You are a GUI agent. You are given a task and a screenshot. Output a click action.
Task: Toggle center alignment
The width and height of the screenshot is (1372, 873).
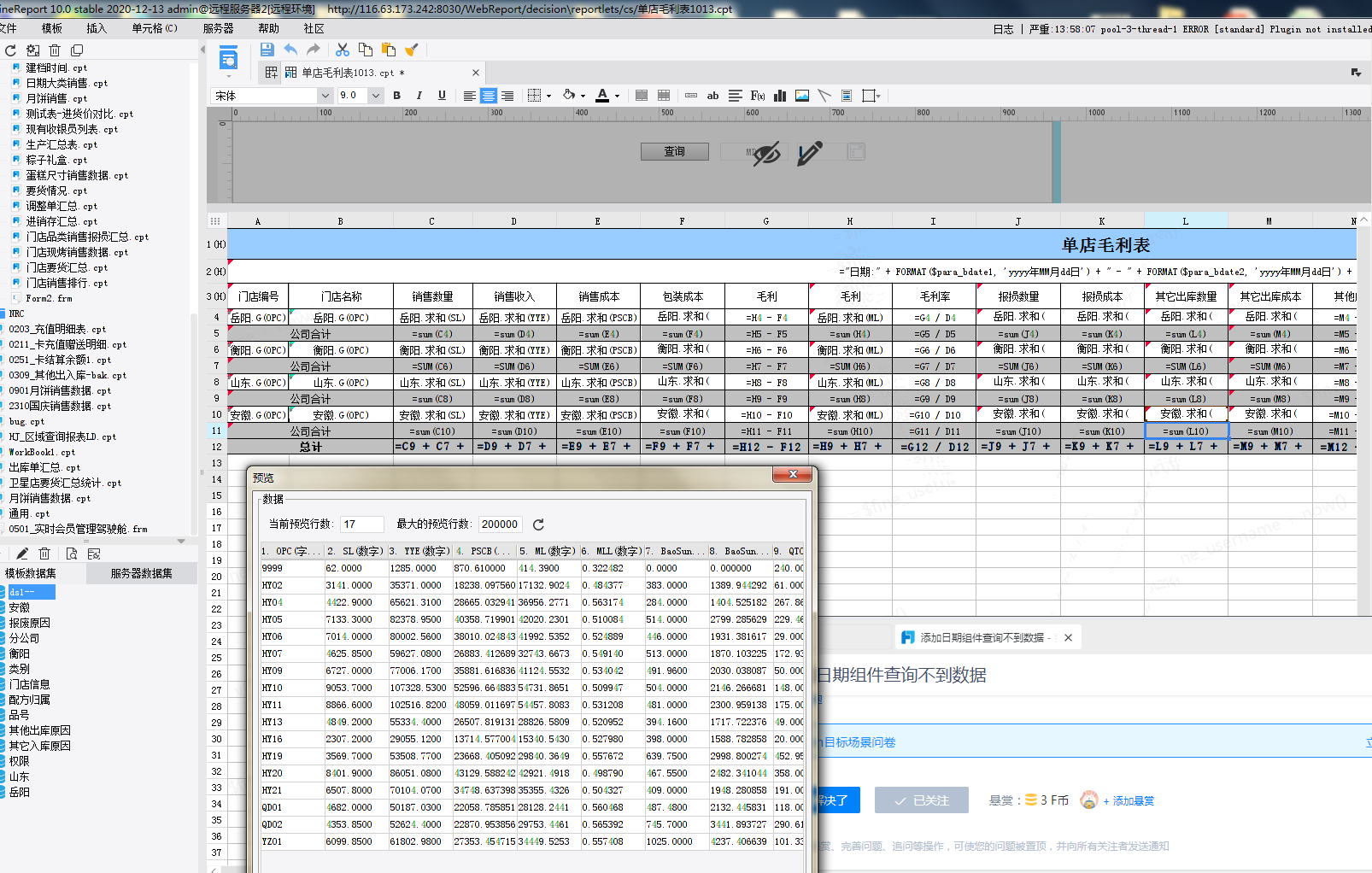coord(488,96)
